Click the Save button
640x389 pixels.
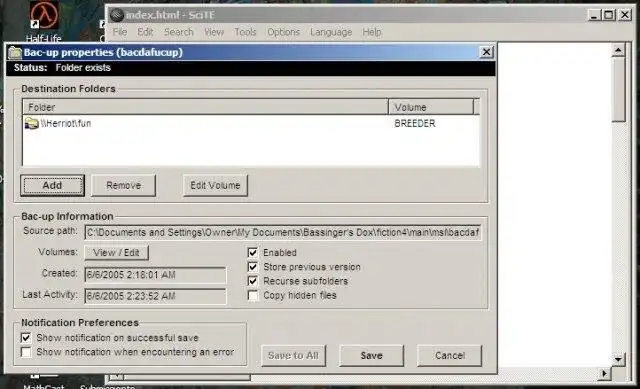(x=371, y=356)
